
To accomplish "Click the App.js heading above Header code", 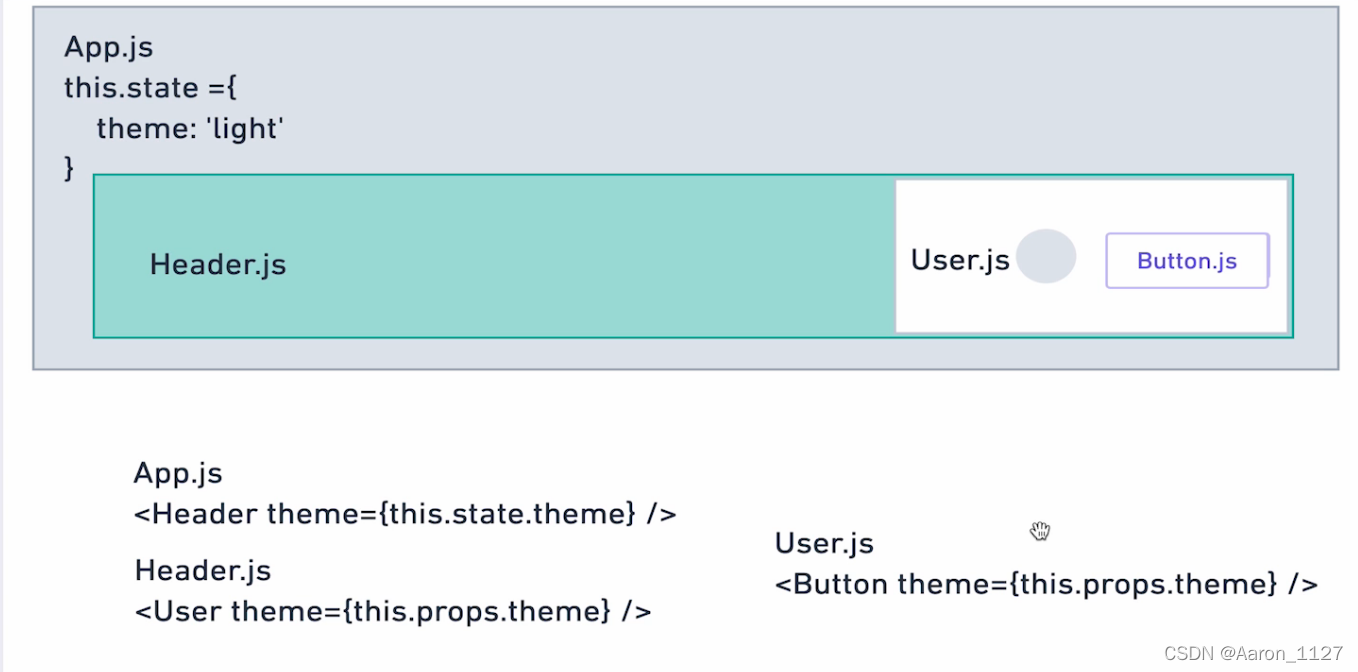I will [178, 473].
